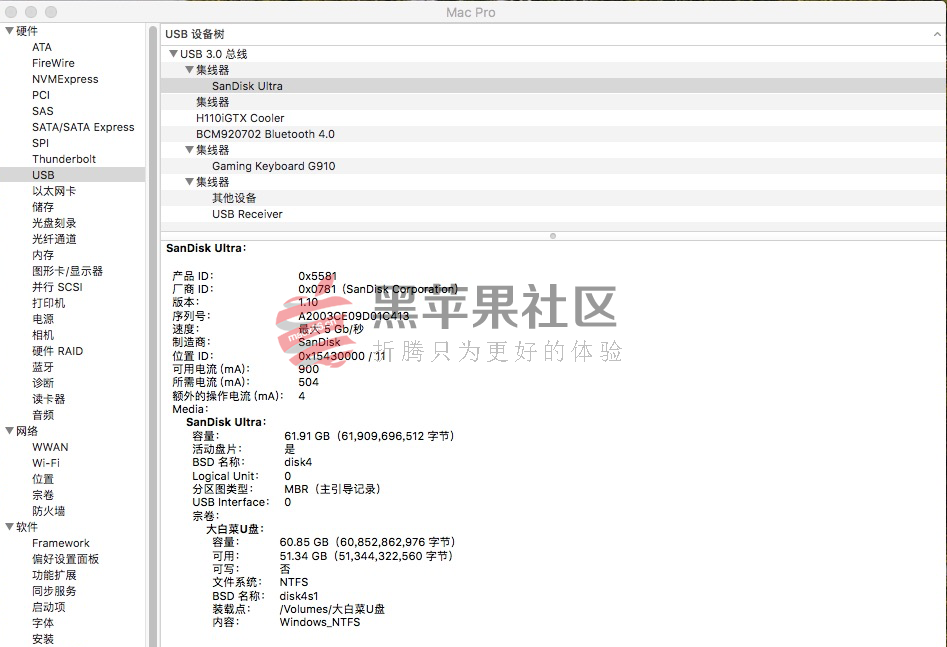This screenshot has height=647, width=947.
Task: Open 并行 SCSI category
Action: pos(57,287)
